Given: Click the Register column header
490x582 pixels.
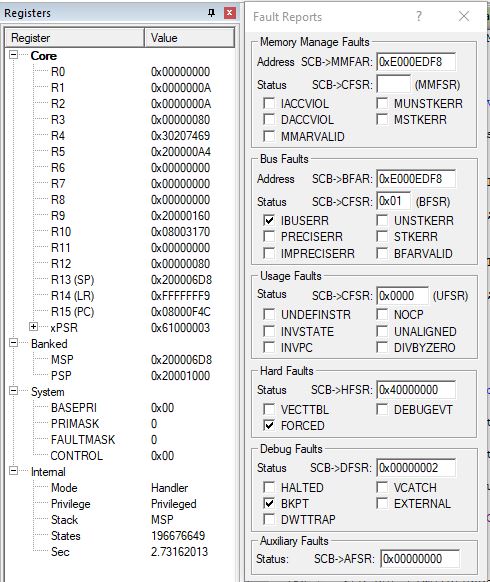Looking at the screenshot, I should [75, 38].
